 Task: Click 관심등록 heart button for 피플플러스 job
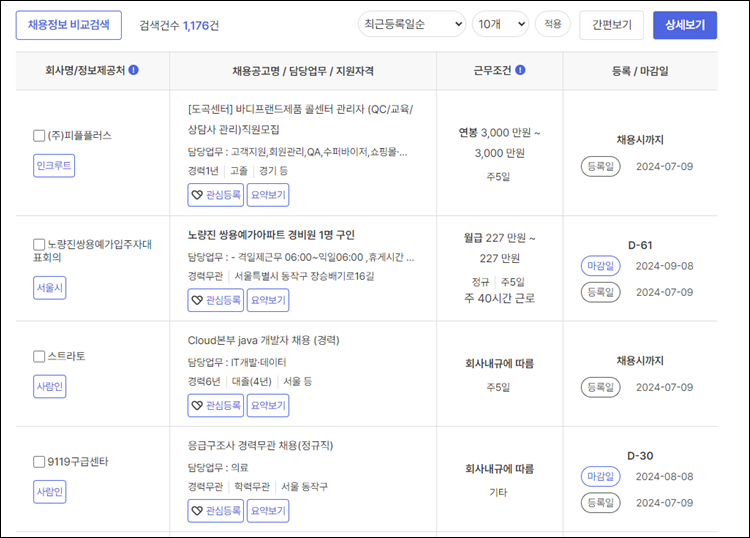[216, 195]
